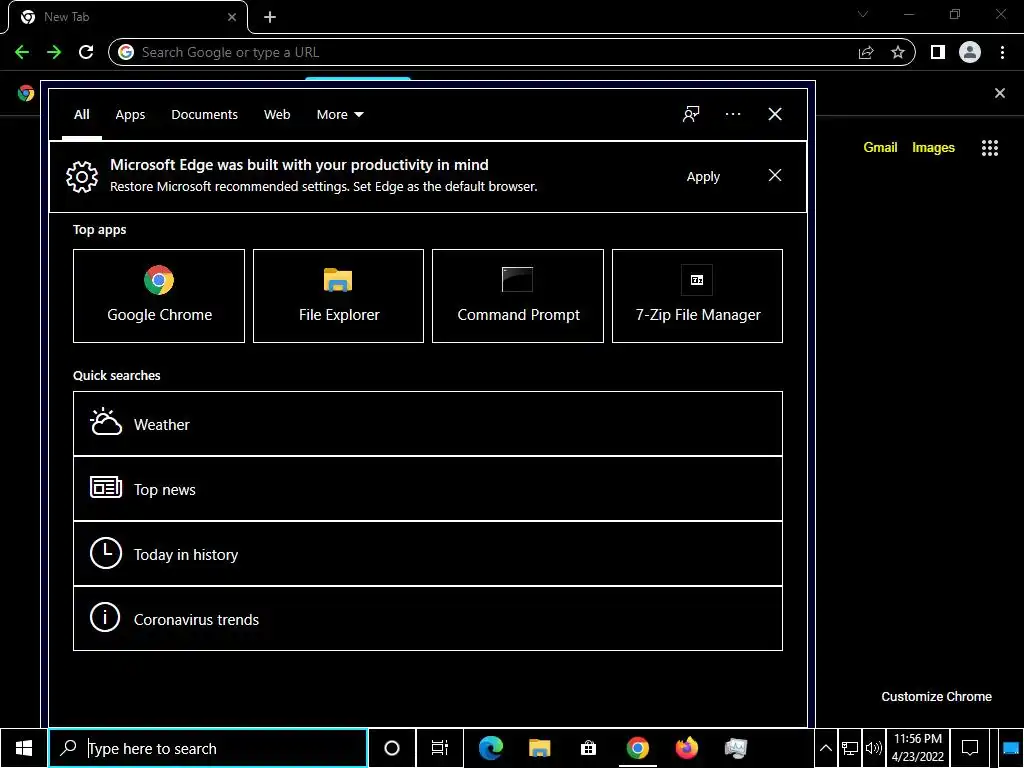
Task: Show hidden system tray icons
Action: coord(825,748)
